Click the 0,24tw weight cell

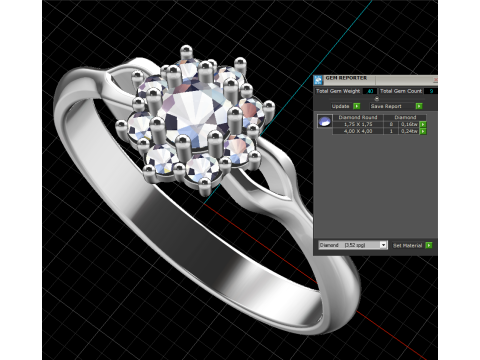point(409,131)
